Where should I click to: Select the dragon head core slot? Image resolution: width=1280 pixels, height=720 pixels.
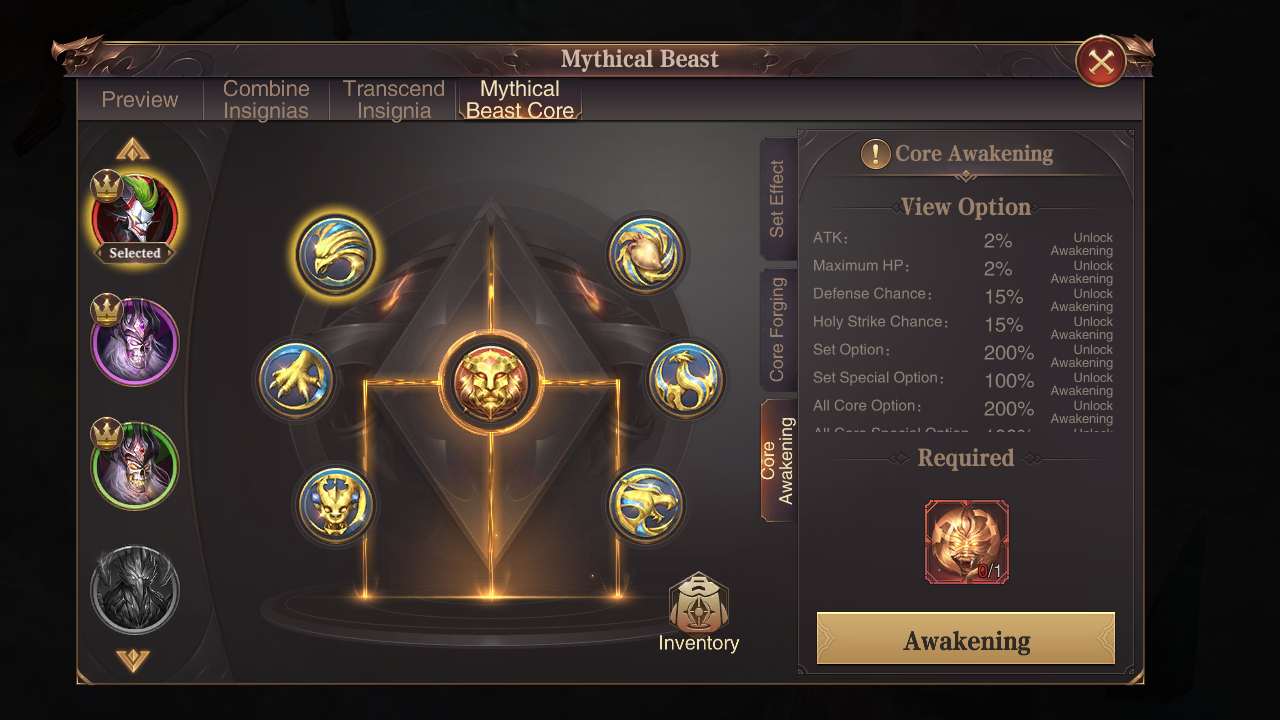point(646,505)
